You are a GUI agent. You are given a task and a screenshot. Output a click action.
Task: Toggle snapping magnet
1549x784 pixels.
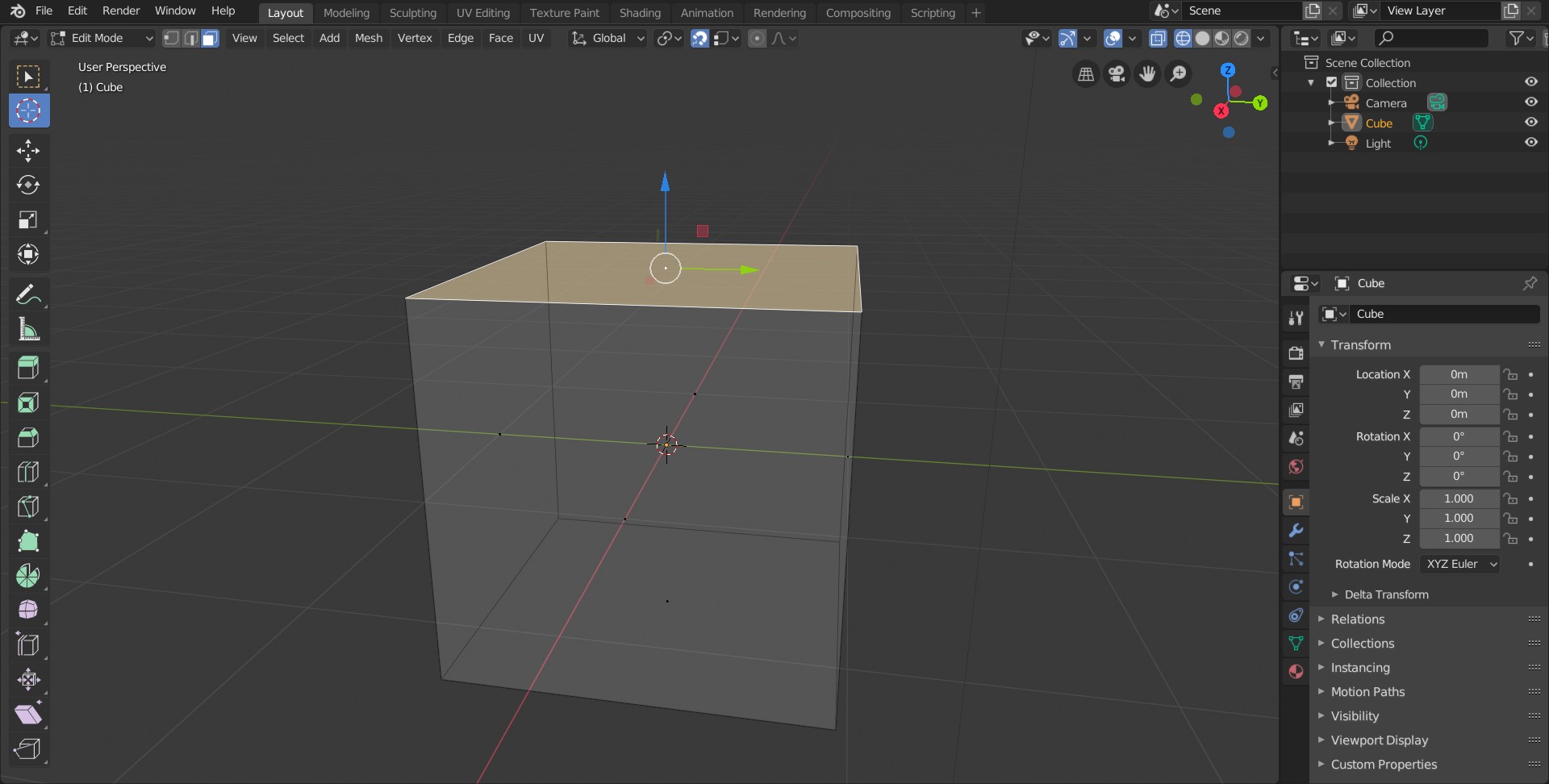[x=699, y=38]
